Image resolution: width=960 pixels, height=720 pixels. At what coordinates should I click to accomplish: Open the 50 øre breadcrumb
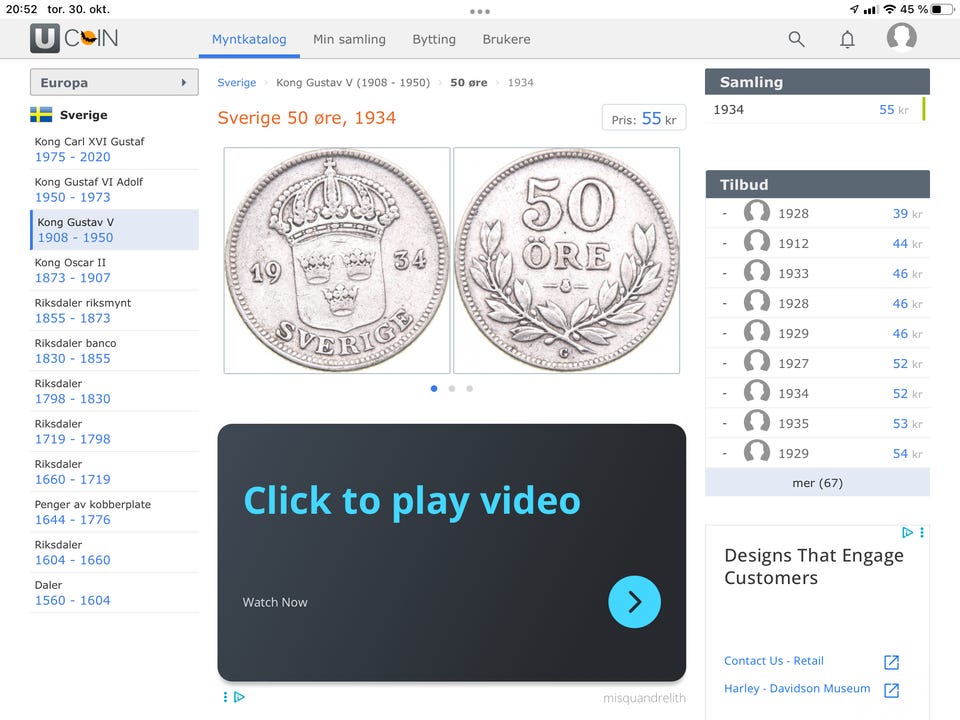coord(469,83)
